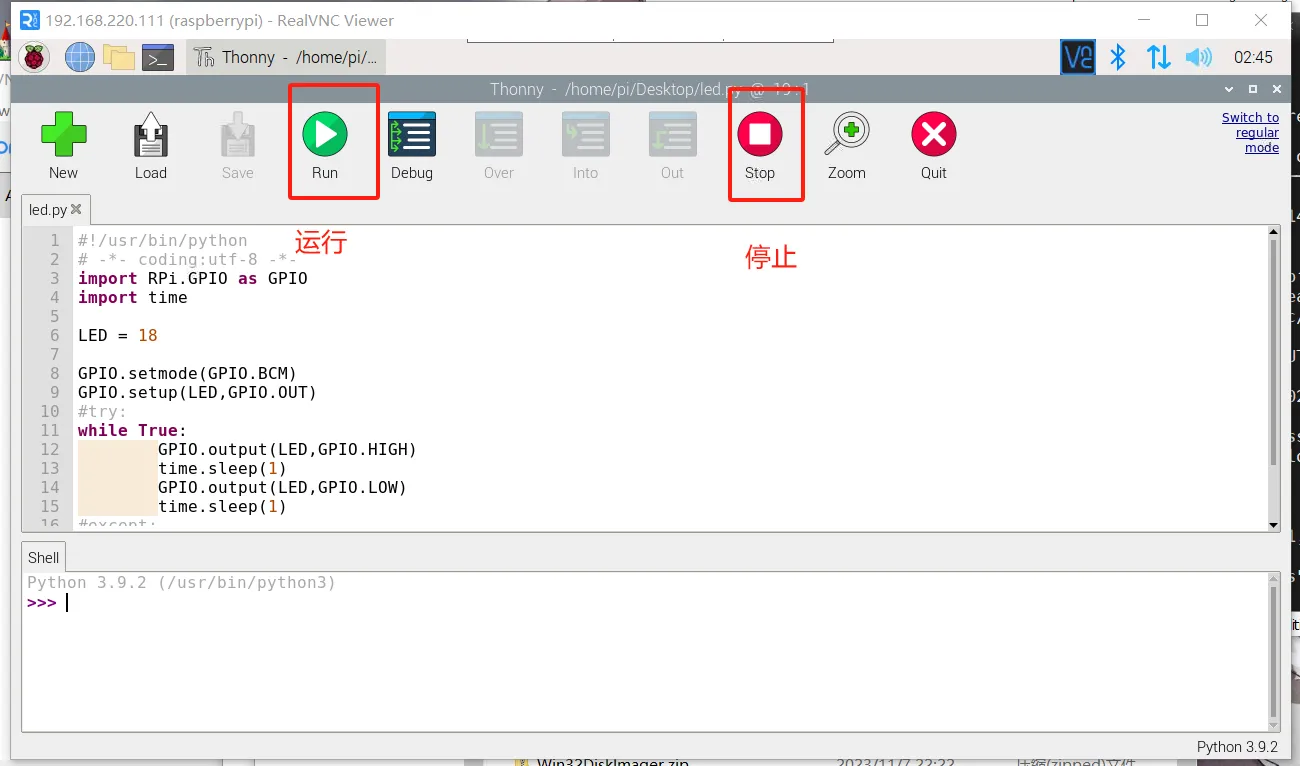The width and height of the screenshot is (1300, 766).
Task: Click the Thonny taskbar window button
Action: [x=285, y=58]
